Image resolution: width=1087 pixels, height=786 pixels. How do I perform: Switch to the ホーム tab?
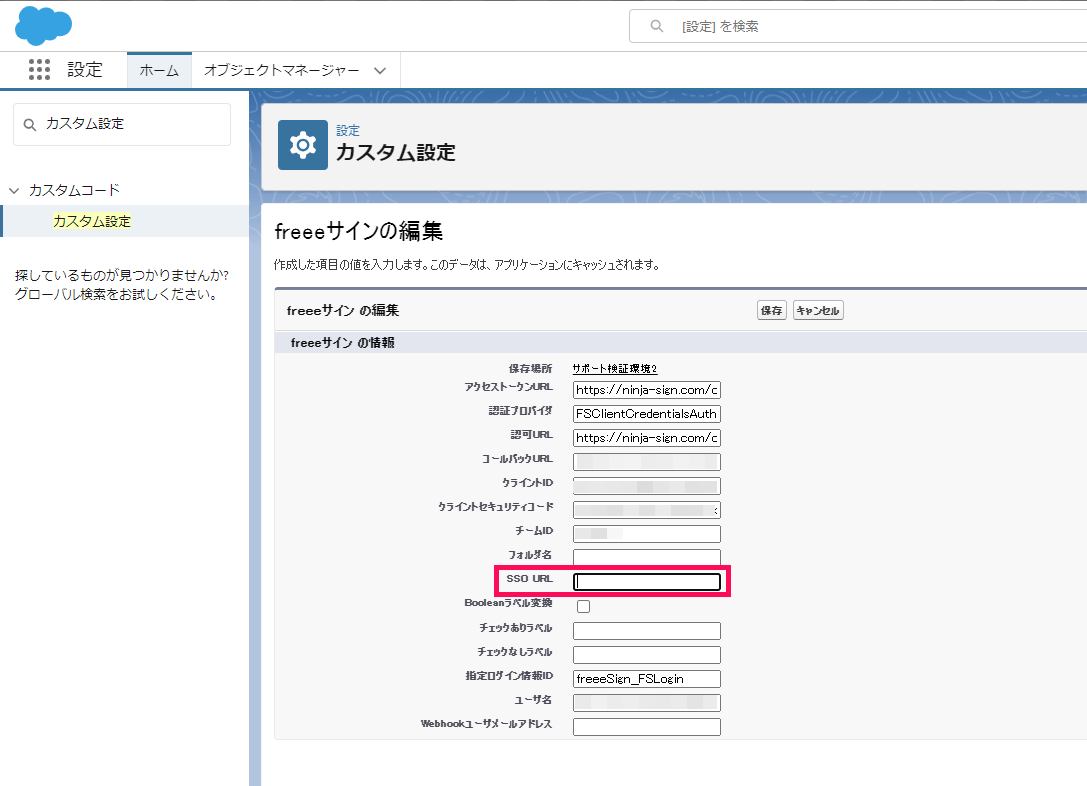click(x=159, y=70)
